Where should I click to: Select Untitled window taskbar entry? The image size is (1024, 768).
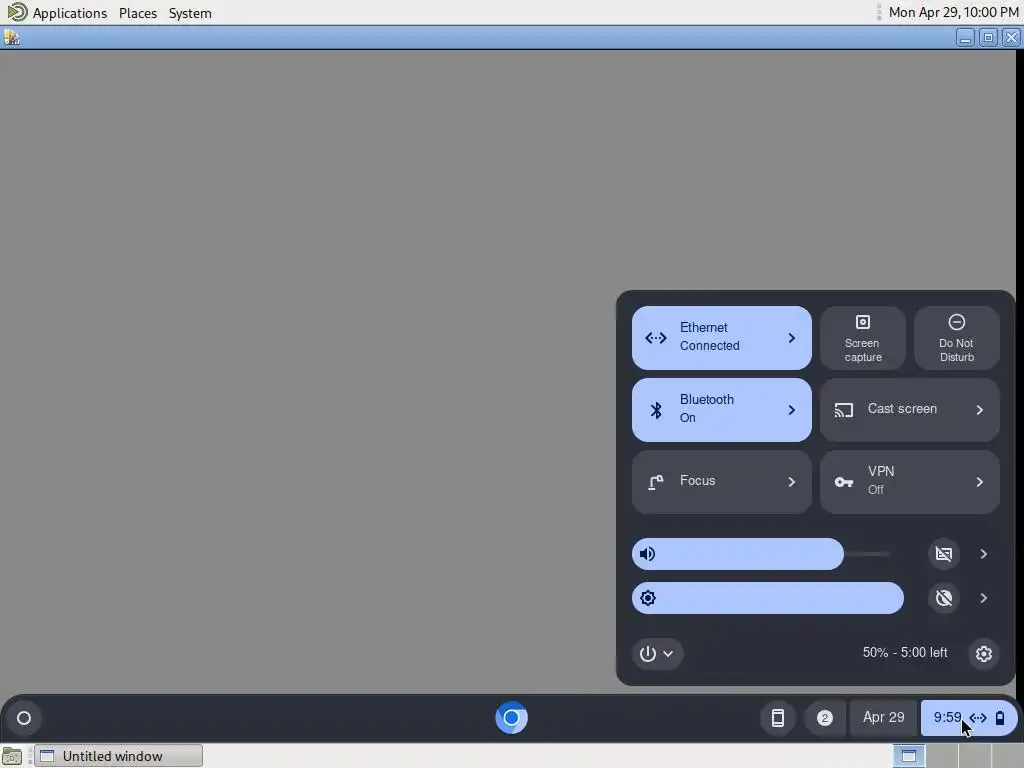click(118, 756)
